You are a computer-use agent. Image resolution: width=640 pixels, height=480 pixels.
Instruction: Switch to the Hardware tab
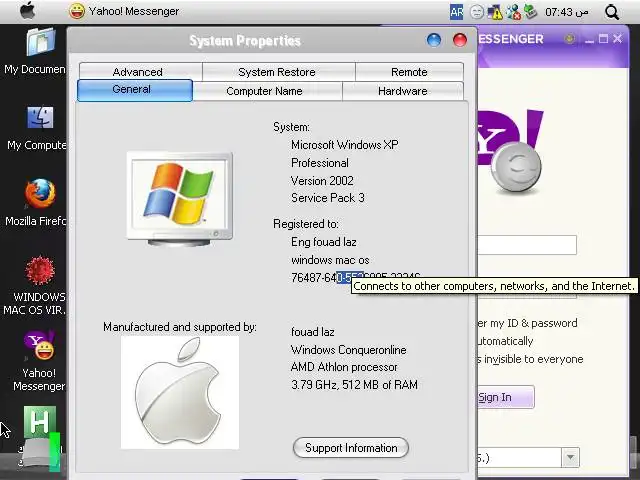(402, 91)
